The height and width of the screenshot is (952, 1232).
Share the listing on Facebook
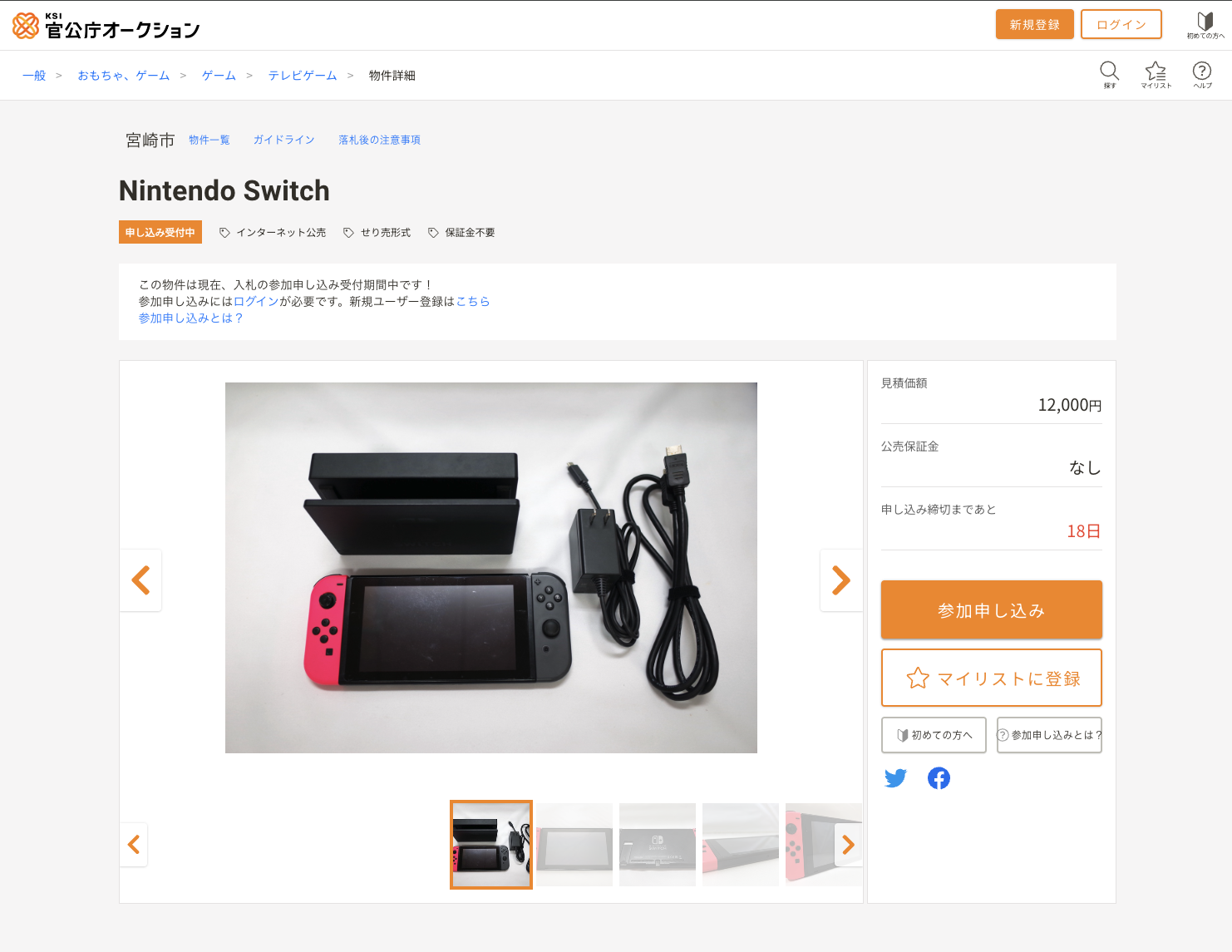coord(939,778)
